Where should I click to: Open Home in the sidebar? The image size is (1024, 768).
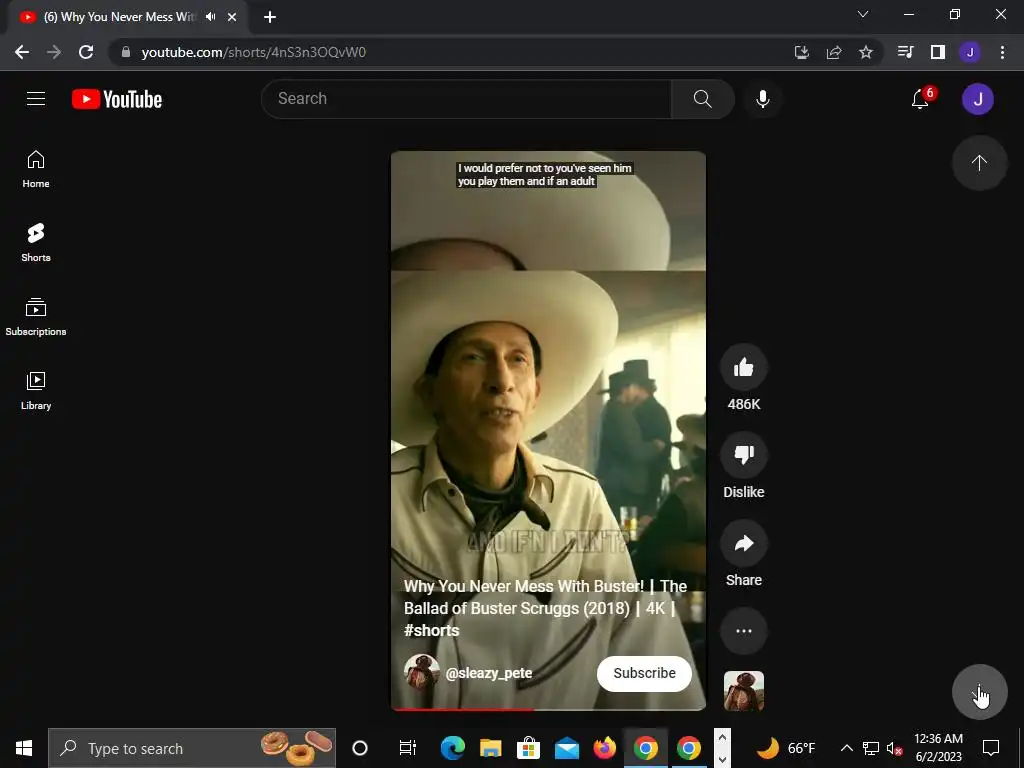tap(36, 168)
